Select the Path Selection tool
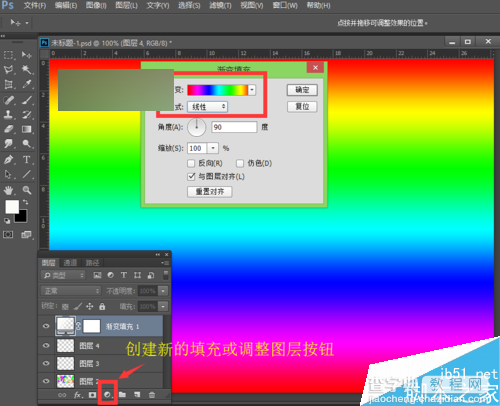Image resolution: width=500 pixels, height=406 pixels. pos(8,174)
